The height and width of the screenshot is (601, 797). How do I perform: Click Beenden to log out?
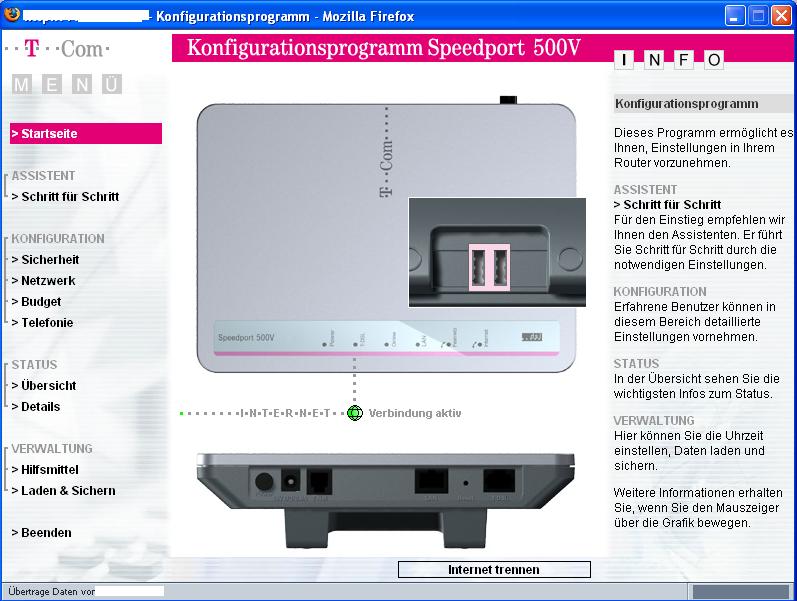click(41, 532)
